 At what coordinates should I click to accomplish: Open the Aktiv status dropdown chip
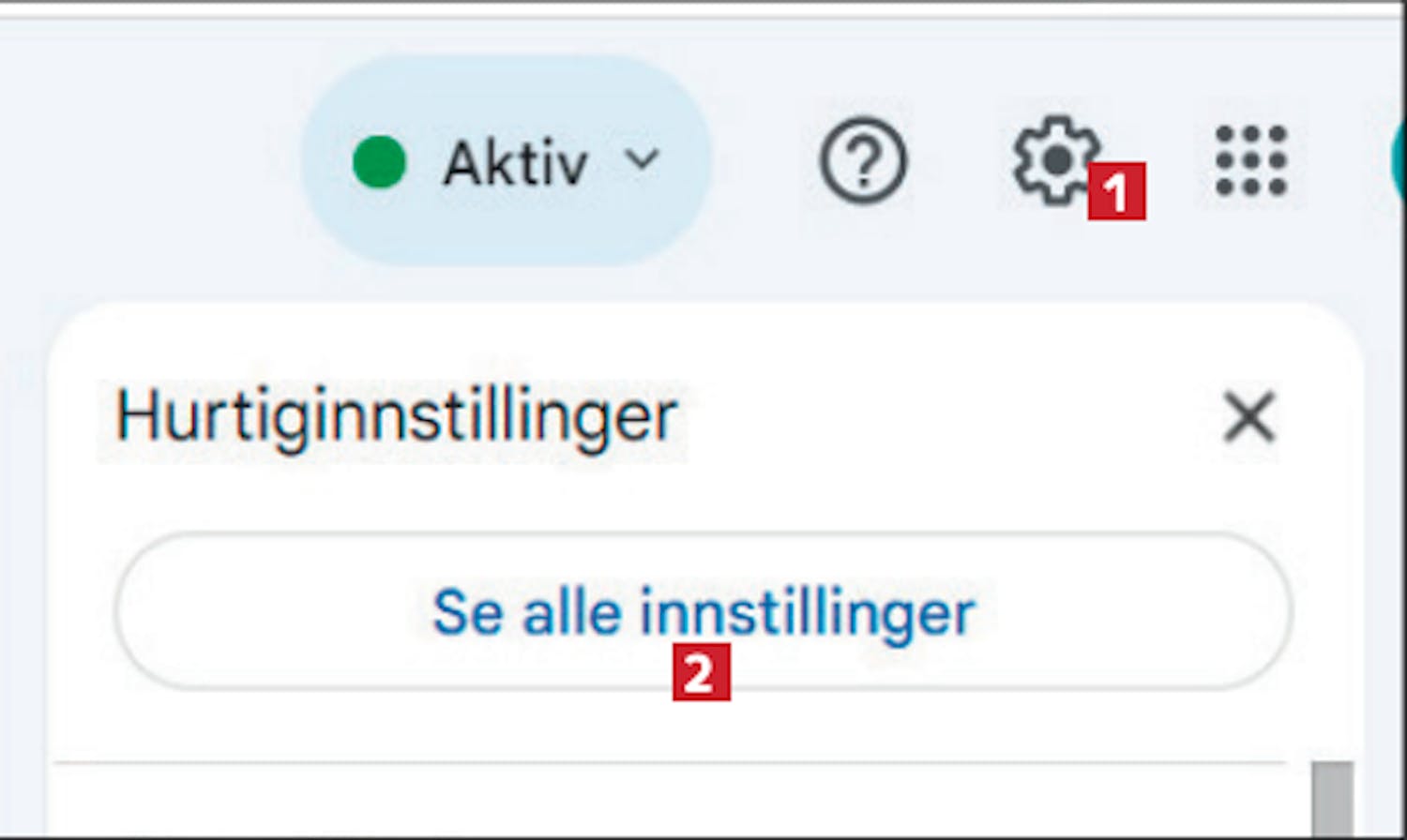(507, 160)
